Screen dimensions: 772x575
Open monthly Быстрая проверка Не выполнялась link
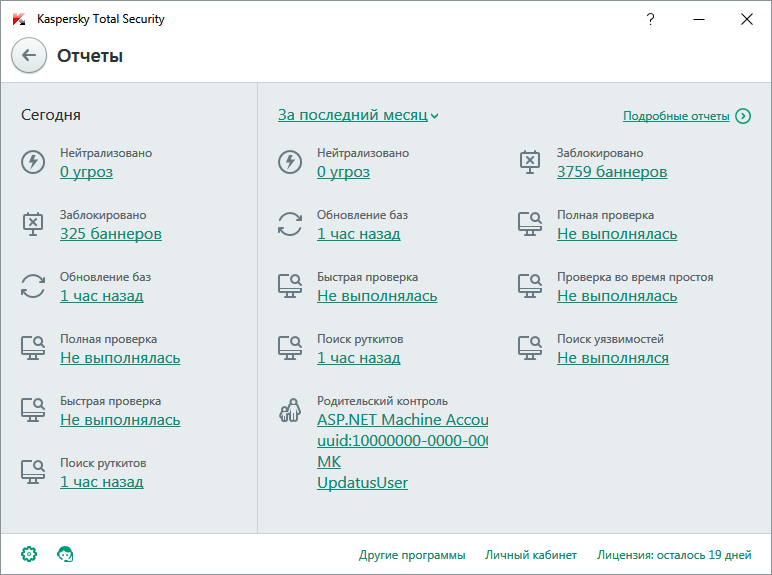pyautogui.click(x=377, y=296)
